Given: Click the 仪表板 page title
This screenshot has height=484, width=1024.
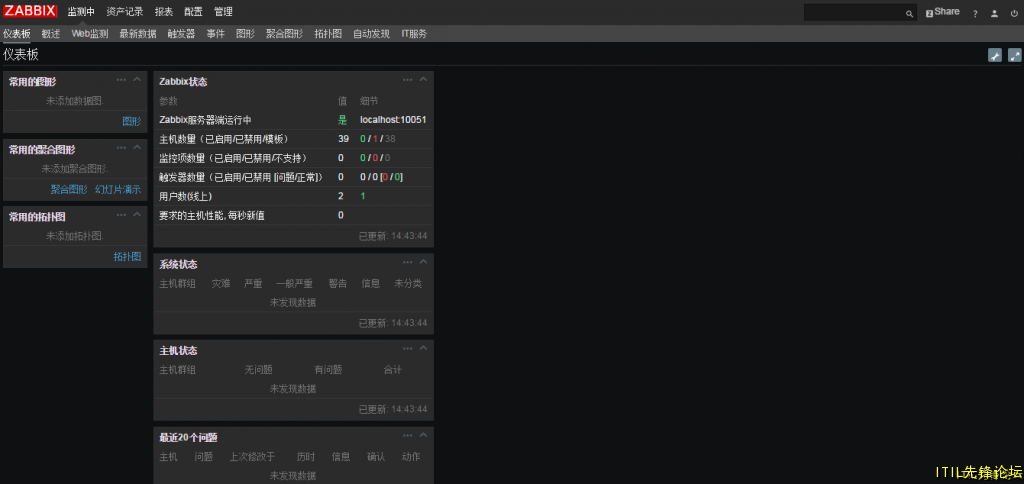Looking at the screenshot, I should pyautogui.click(x=21, y=55).
